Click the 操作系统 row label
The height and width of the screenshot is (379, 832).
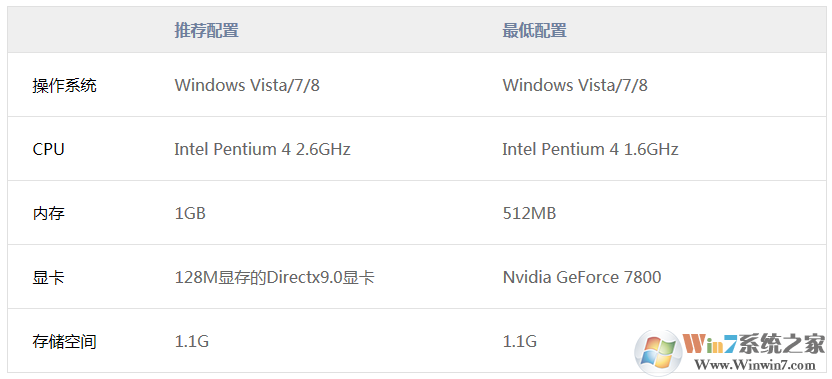[64, 85]
